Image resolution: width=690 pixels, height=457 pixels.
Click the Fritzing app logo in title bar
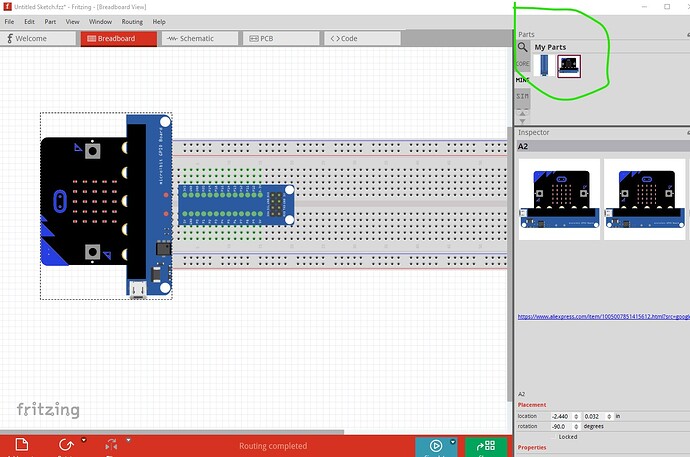(7, 7)
